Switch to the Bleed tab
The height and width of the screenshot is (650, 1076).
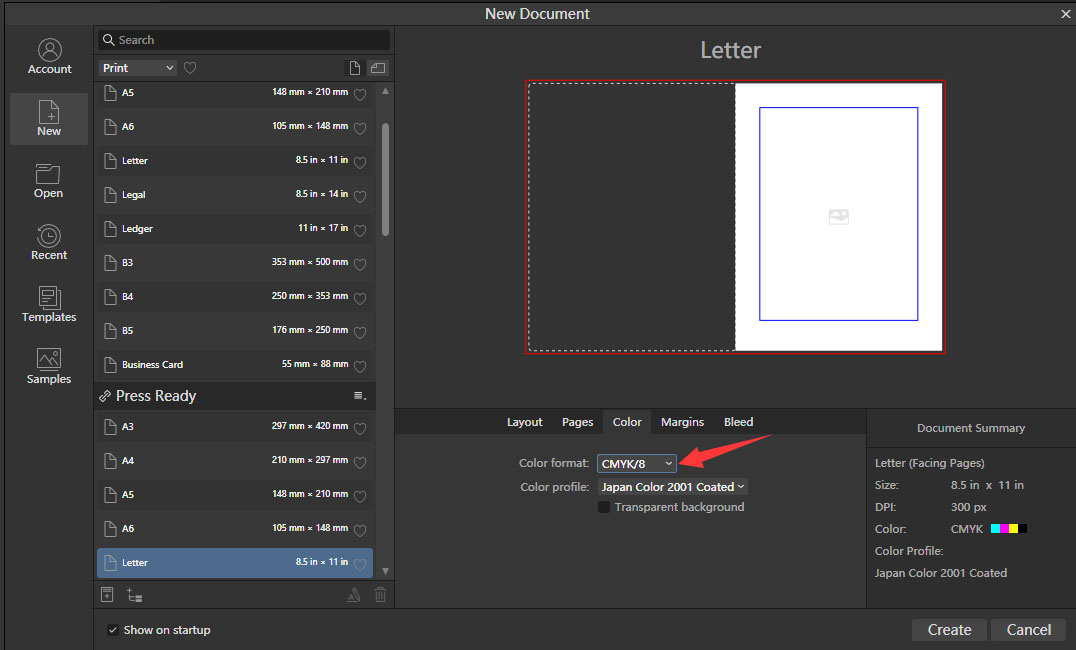pos(738,422)
